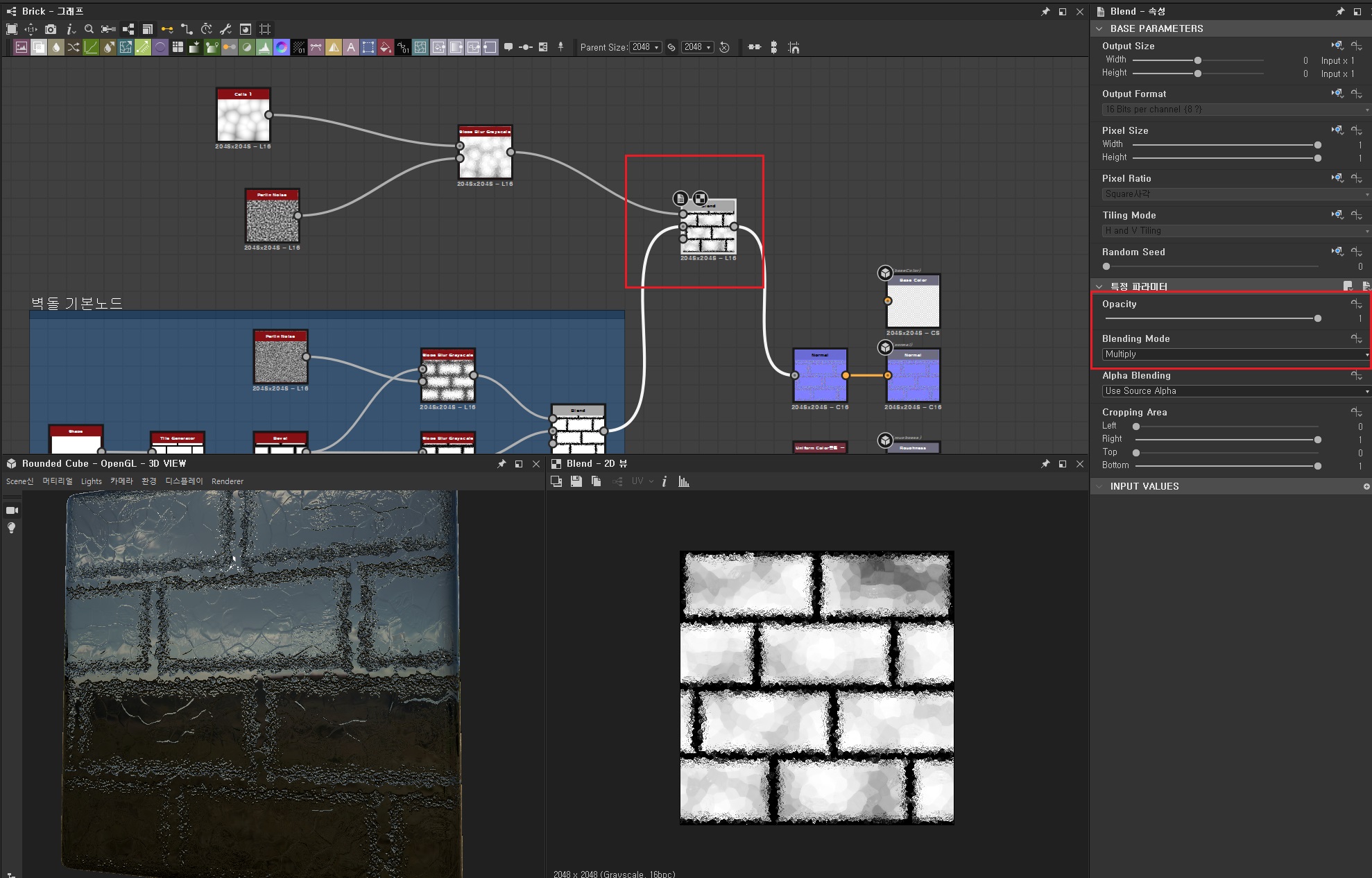Click the camera icon in 3D view sidebar
The width and height of the screenshot is (1372, 878).
12,510
